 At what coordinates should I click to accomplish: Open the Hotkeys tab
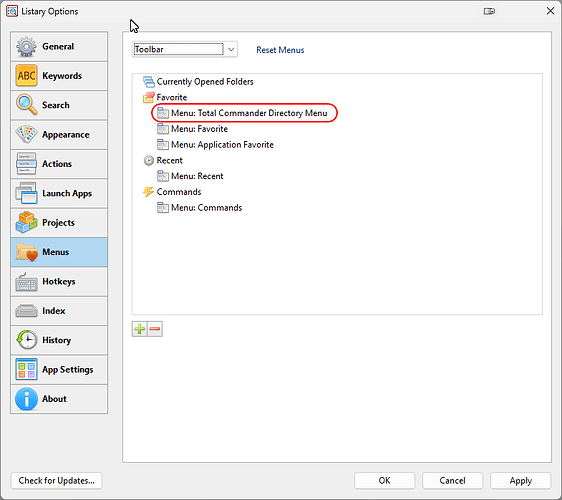59,281
